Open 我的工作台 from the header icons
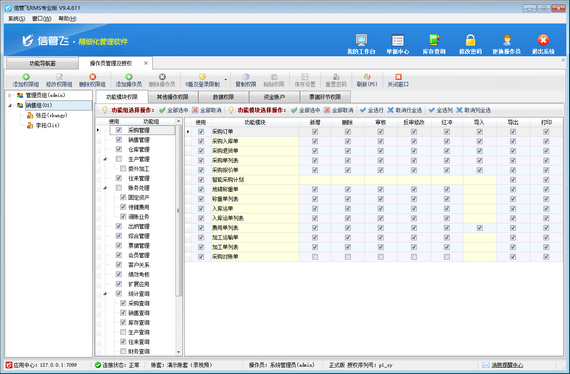 pos(361,40)
